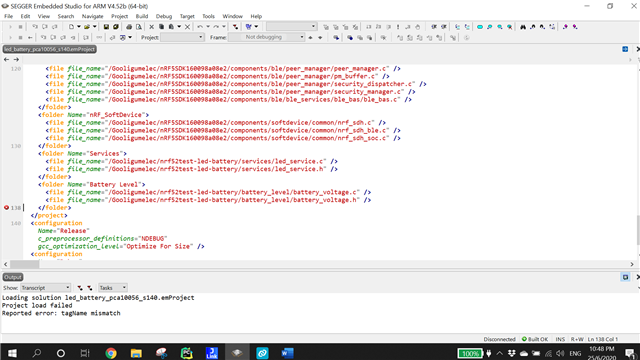Click the 'Disconnected' status text
640x360 pixels.
[499, 339]
